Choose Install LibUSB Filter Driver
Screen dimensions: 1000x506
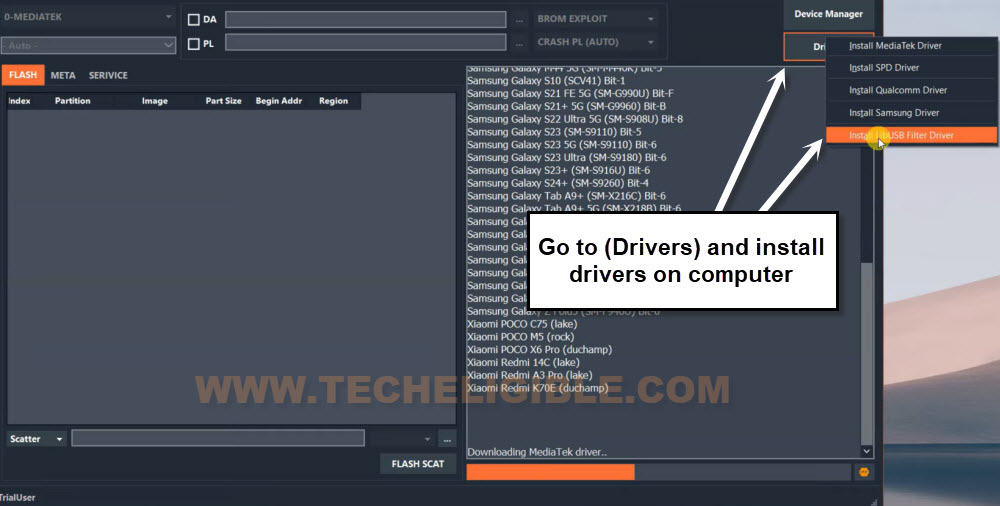coord(911,135)
